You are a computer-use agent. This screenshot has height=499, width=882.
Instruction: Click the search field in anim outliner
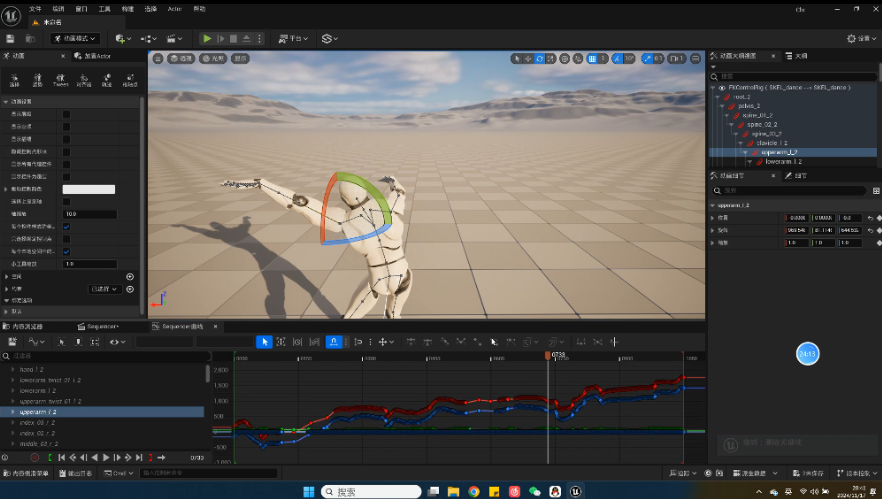coord(793,77)
